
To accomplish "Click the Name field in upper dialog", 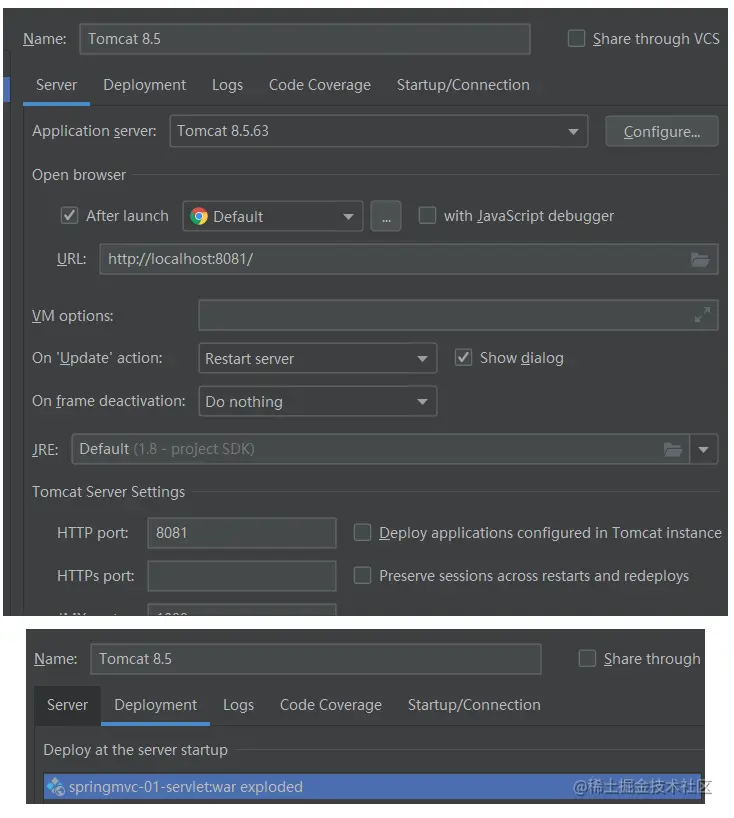I will 305,39.
